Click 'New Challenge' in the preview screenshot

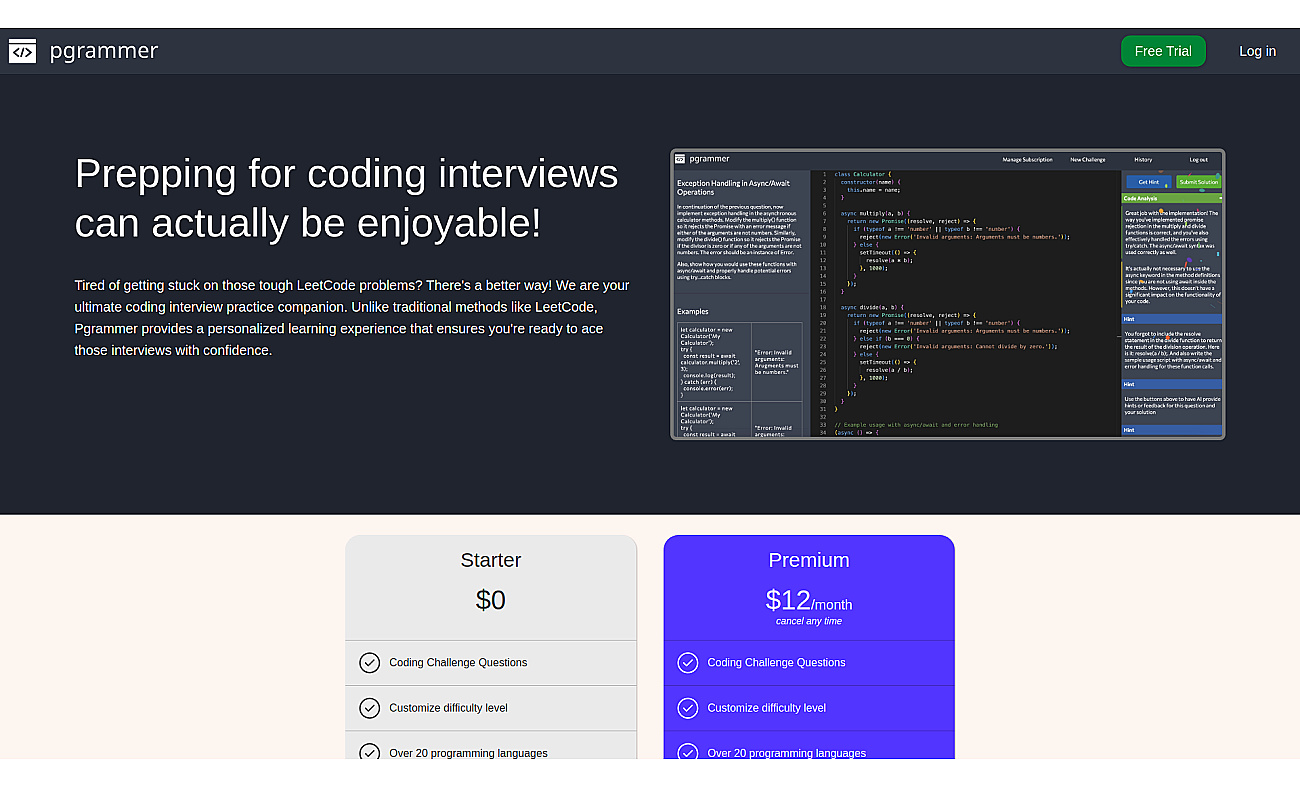pos(1088,160)
